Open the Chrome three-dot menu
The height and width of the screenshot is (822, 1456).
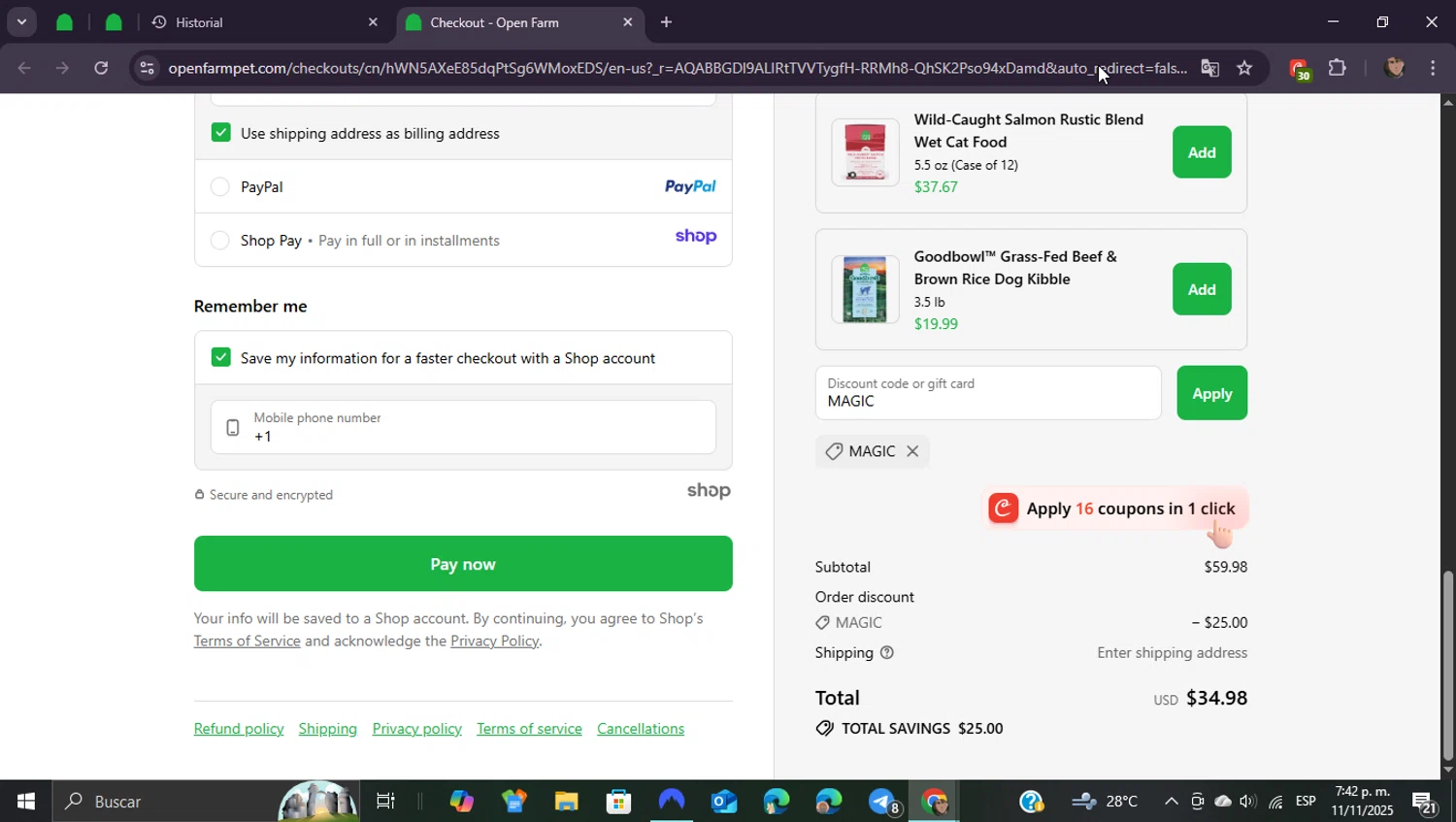coord(1433,68)
